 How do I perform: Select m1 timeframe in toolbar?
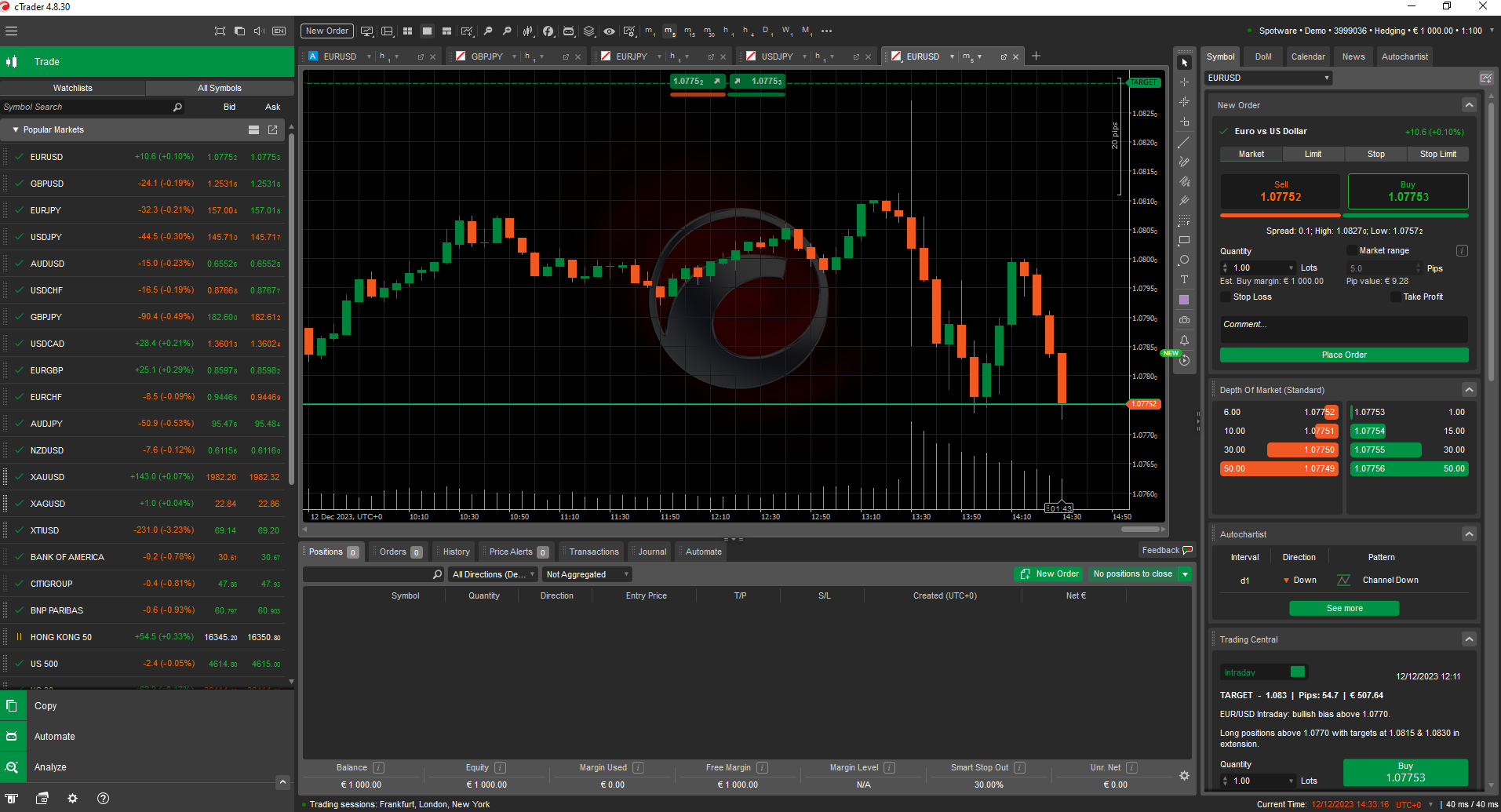click(650, 31)
